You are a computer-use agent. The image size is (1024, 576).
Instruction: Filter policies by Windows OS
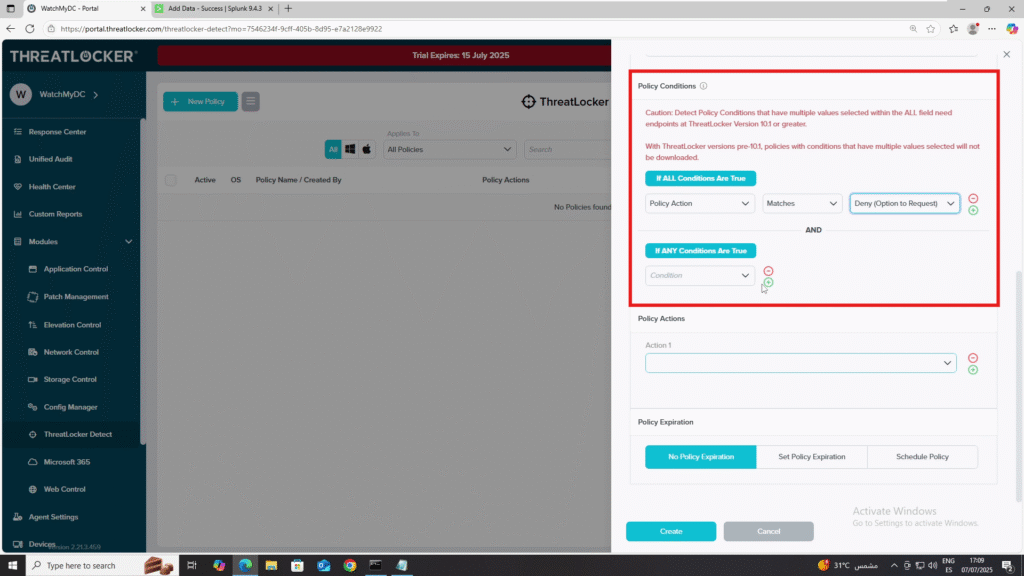[x=350, y=150]
